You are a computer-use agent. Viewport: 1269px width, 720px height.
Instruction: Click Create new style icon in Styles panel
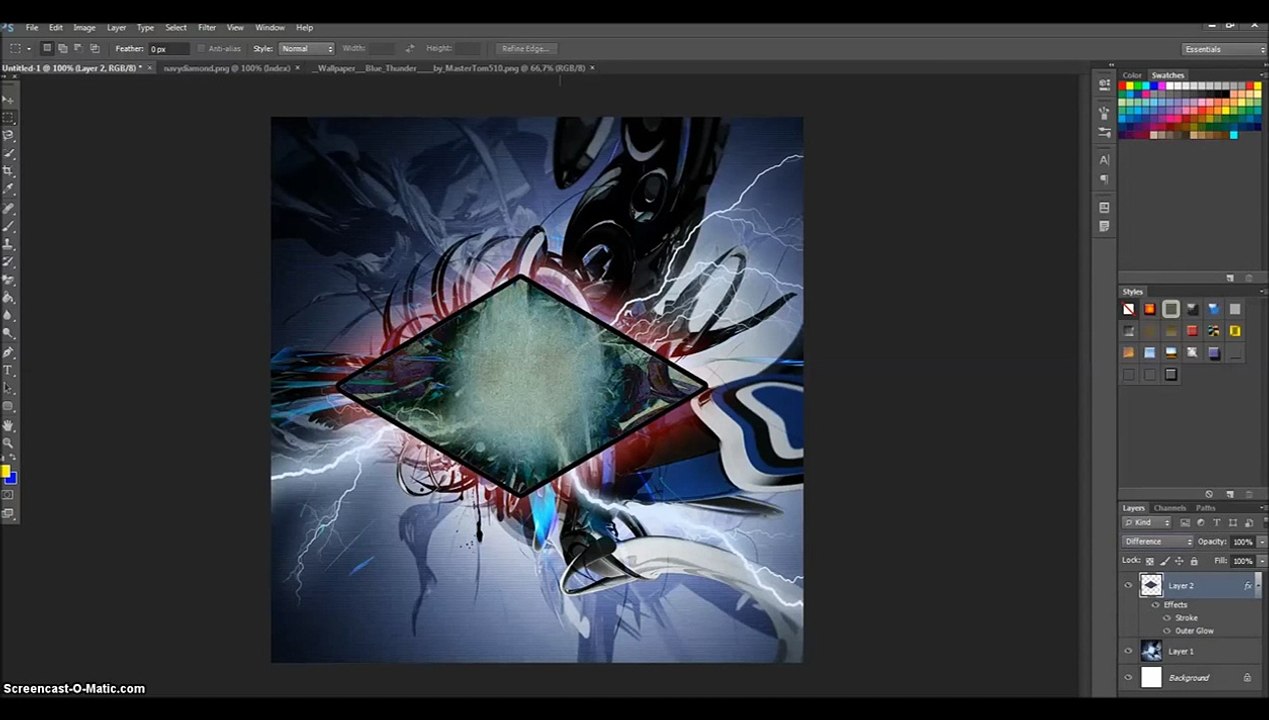click(x=1230, y=494)
